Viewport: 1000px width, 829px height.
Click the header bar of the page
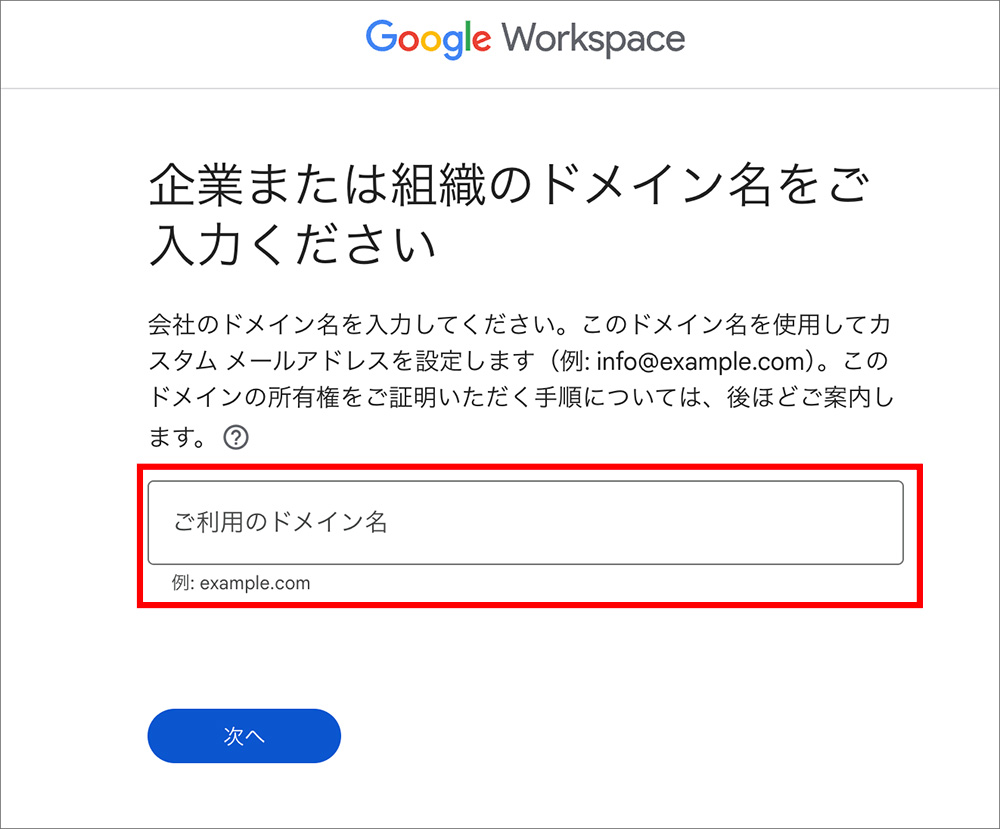coord(500,42)
